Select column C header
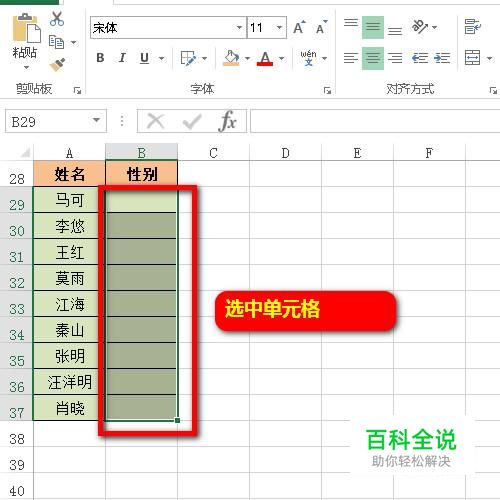The height and width of the screenshot is (500, 500). click(213, 153)
